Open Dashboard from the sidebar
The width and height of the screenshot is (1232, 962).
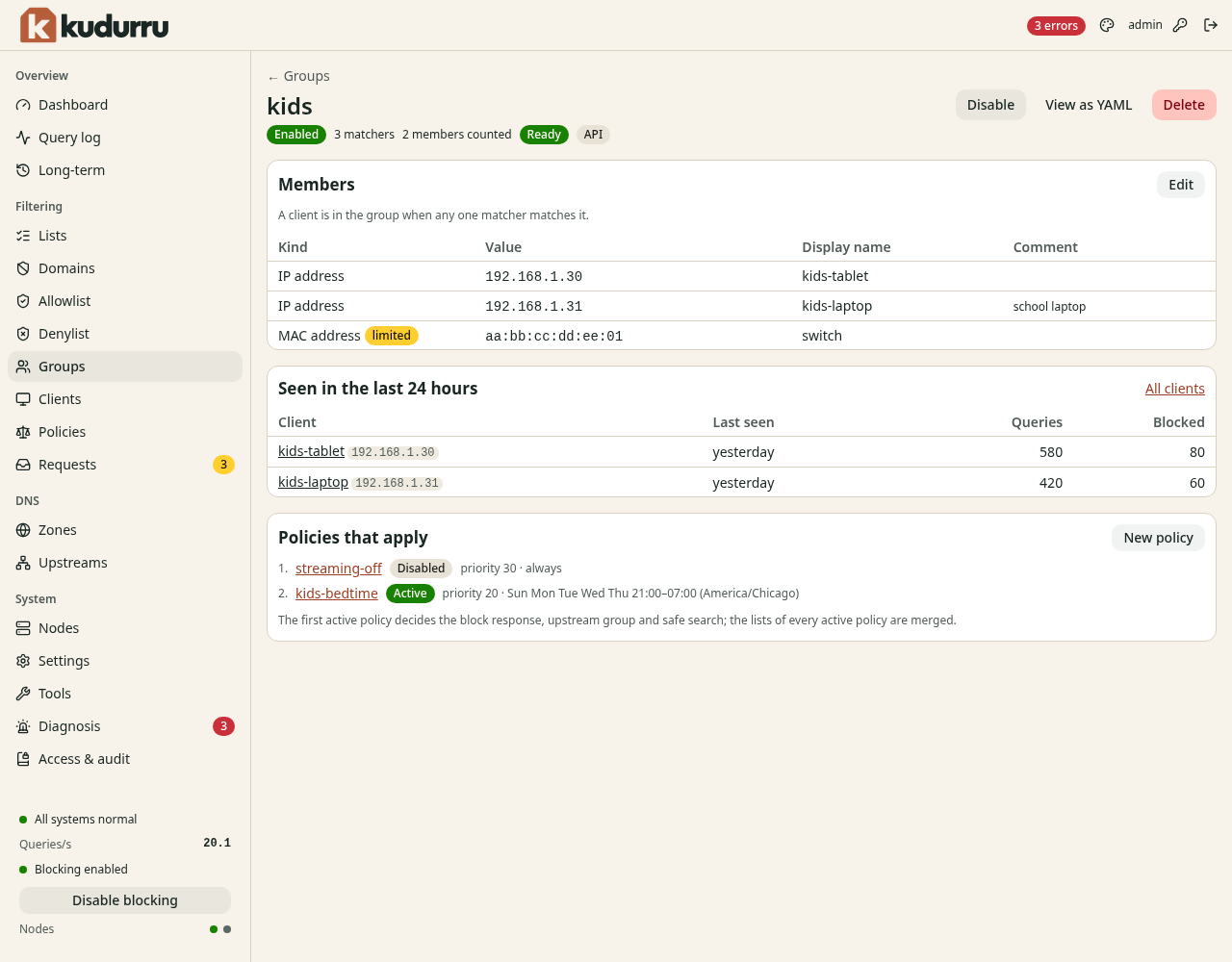click(125, 105)
